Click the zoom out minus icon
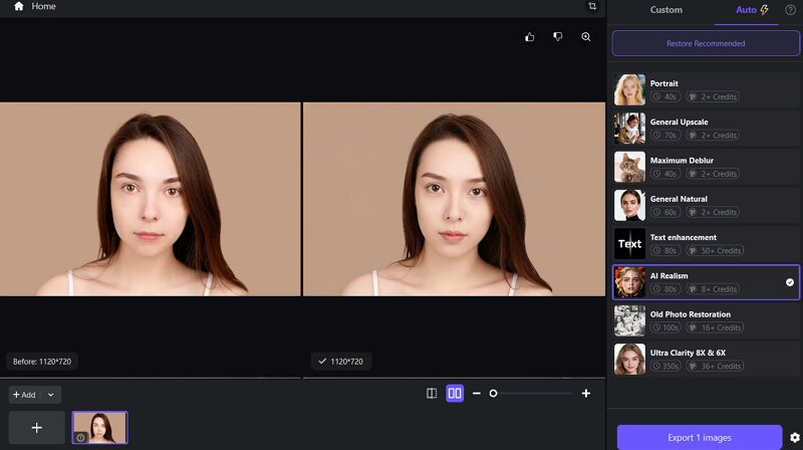 point(477,393)
